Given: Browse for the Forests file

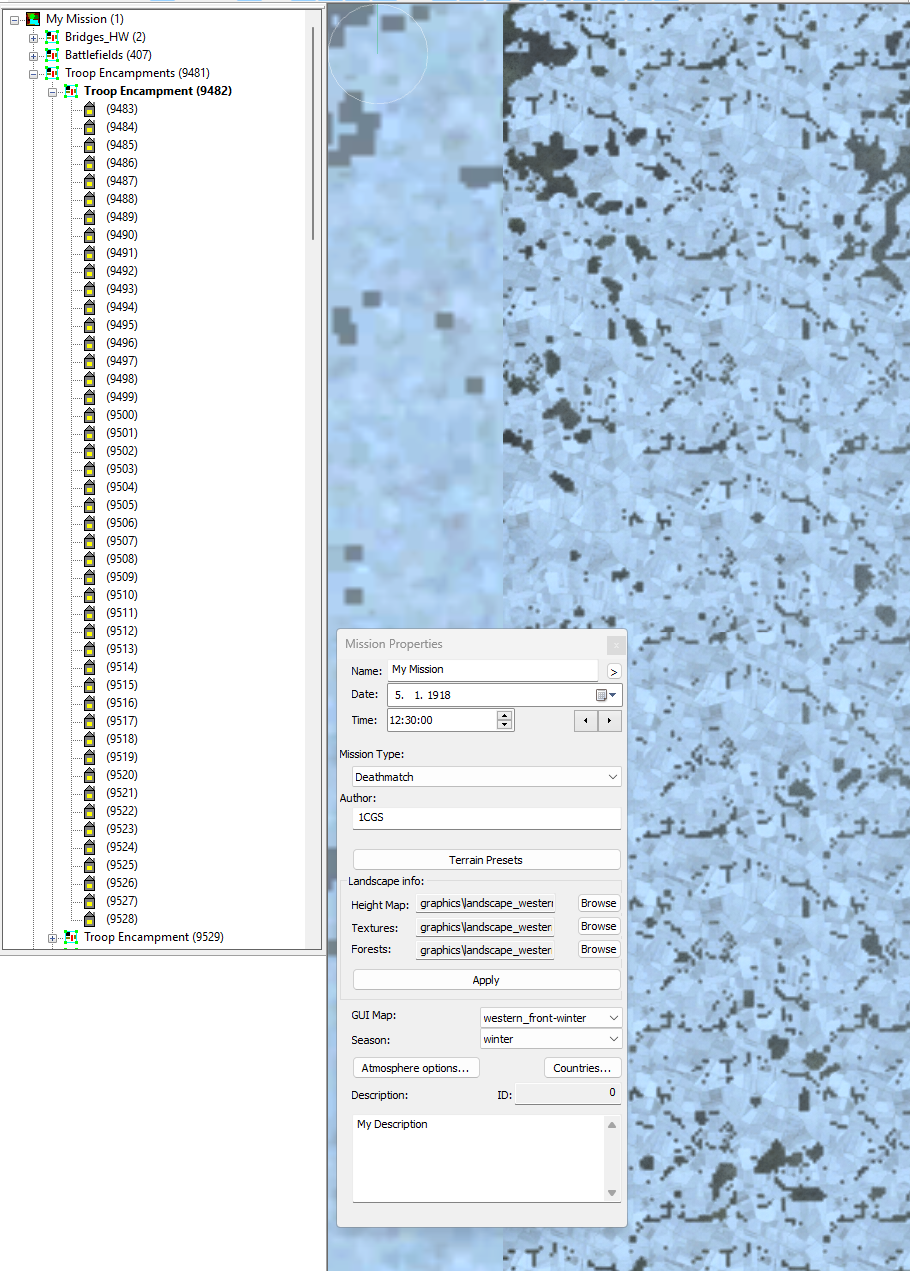Looking at the screenshot, I should pyautogui.click(x=599, y=949).
